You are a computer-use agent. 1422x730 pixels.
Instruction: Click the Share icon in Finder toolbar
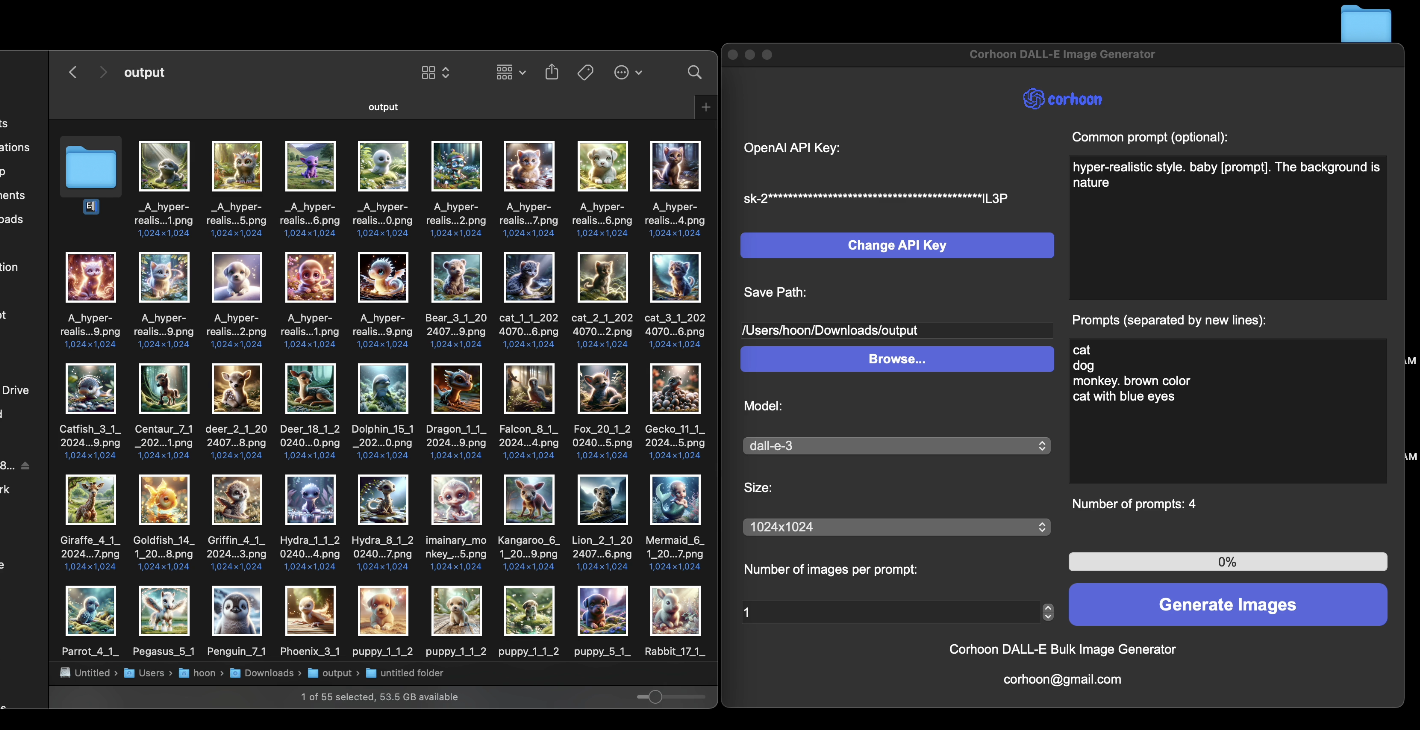(551, 72)
